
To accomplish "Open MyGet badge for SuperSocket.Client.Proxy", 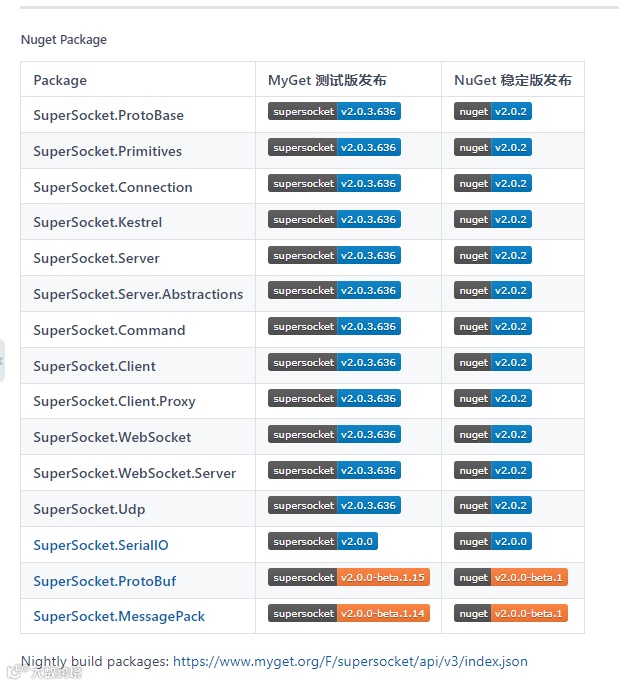I will pyautogui.click(x=334, y=399).
